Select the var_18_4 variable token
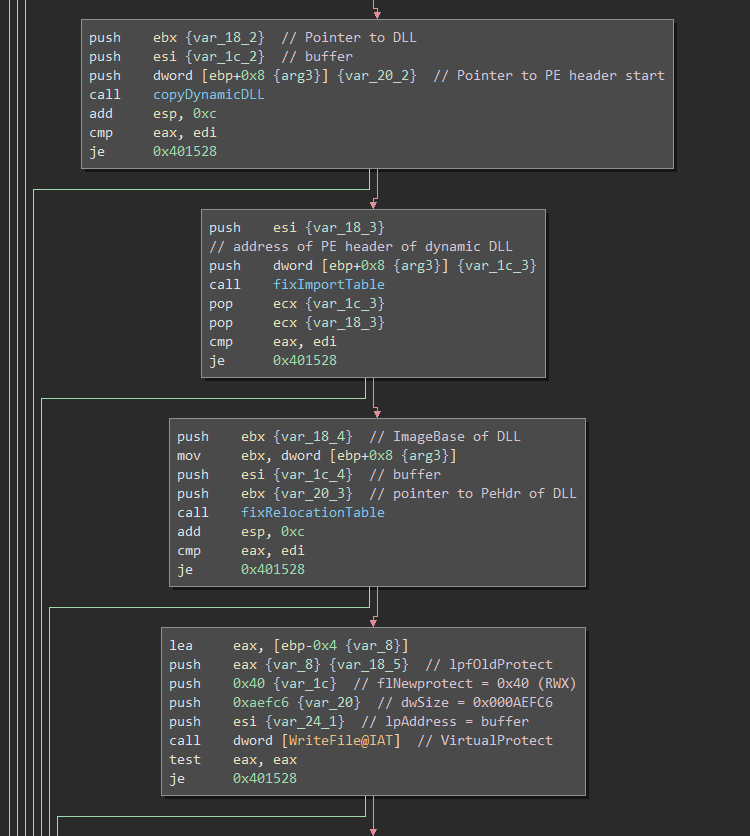 click(312, 437)
